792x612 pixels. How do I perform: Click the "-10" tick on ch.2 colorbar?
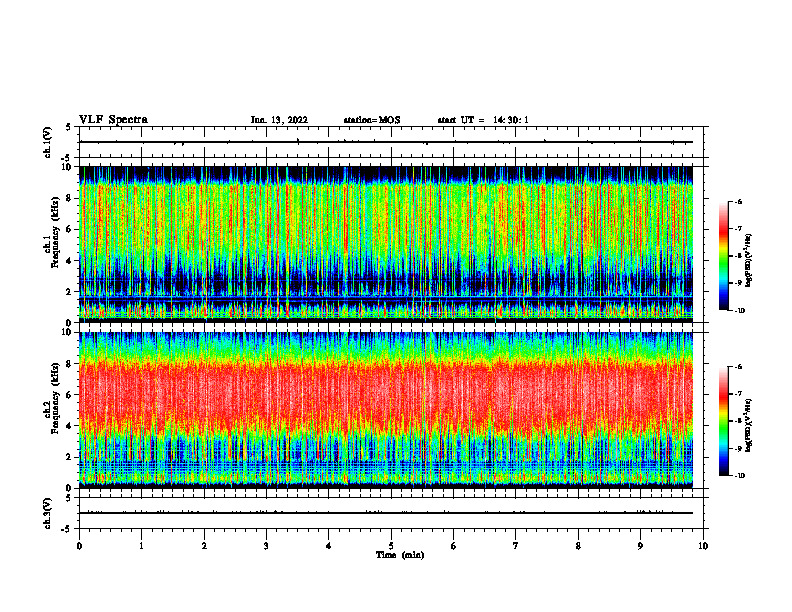click(x=739, y=476)
